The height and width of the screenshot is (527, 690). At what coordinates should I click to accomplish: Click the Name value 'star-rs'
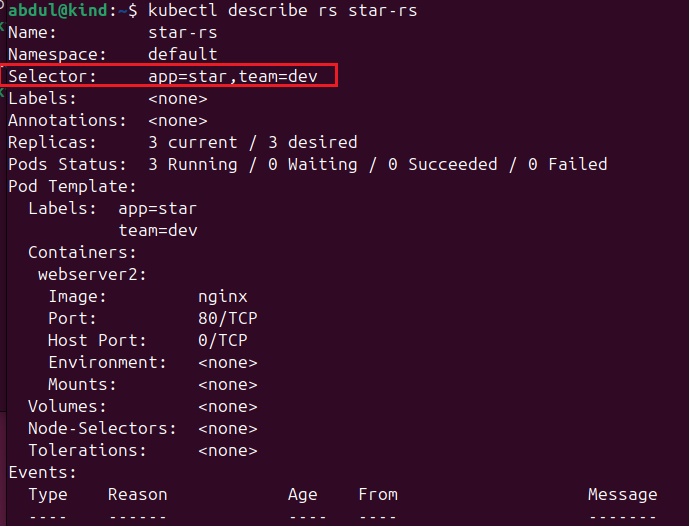[x=182, y=32]
